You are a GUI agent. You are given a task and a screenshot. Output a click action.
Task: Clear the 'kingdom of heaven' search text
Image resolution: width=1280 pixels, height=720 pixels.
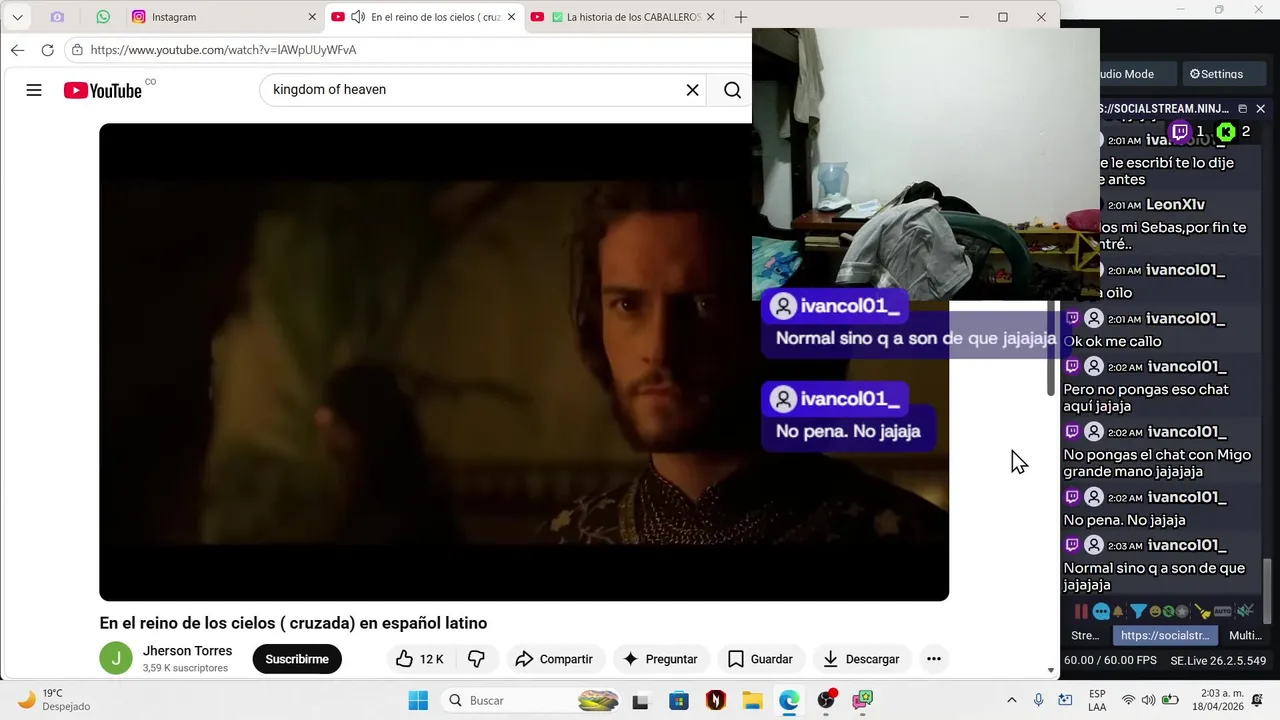coord(692,90)
